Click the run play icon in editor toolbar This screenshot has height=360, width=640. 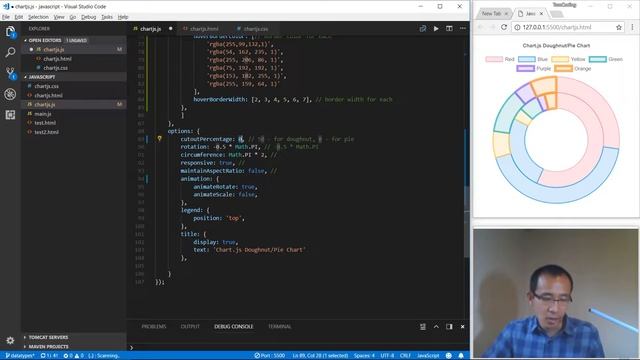coord(436,29)
